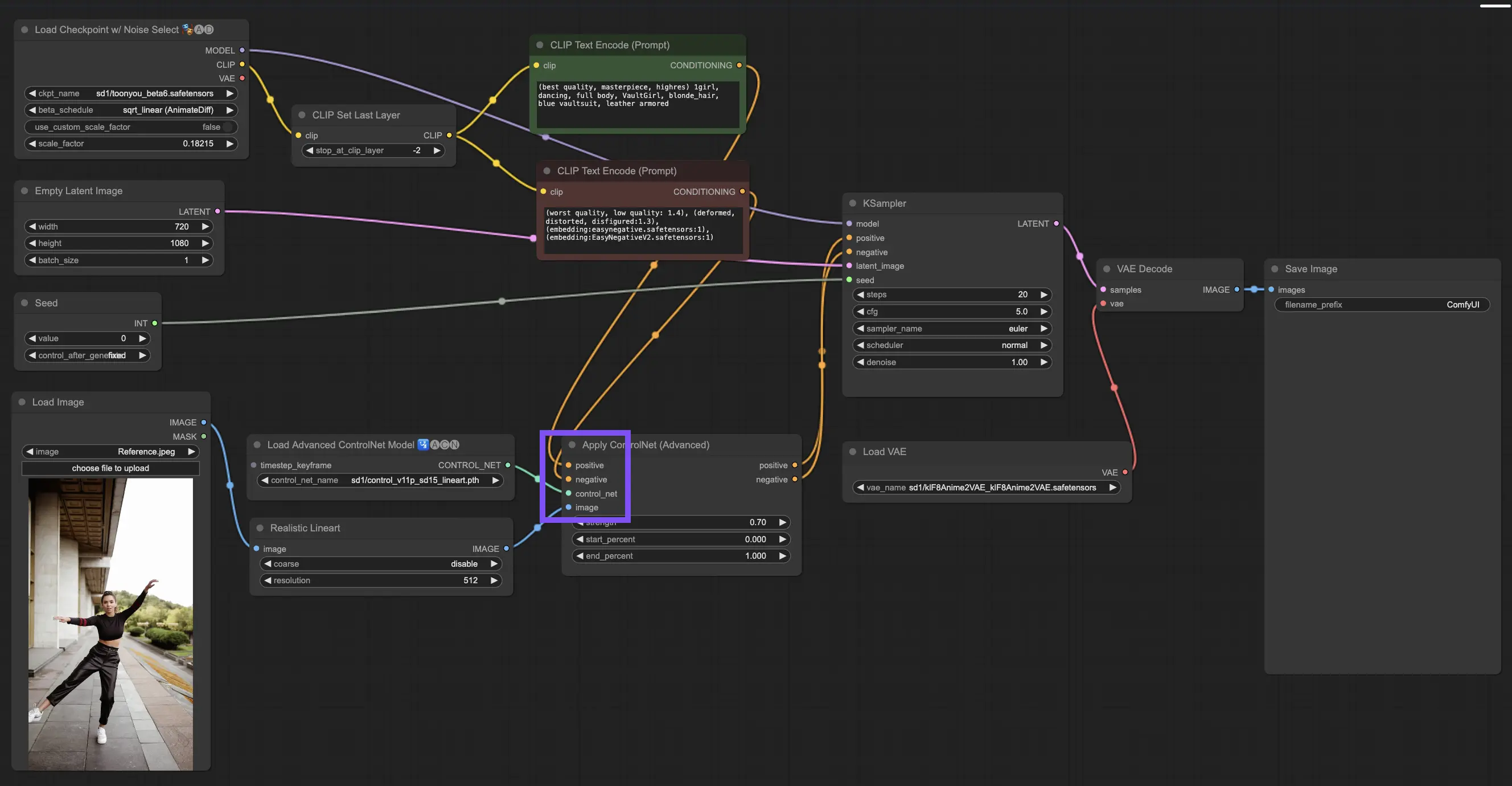This screenshot has height=786, width=1512.
Task: Click the Realistic Lineart node icon
Action: (x=260, y=527)
